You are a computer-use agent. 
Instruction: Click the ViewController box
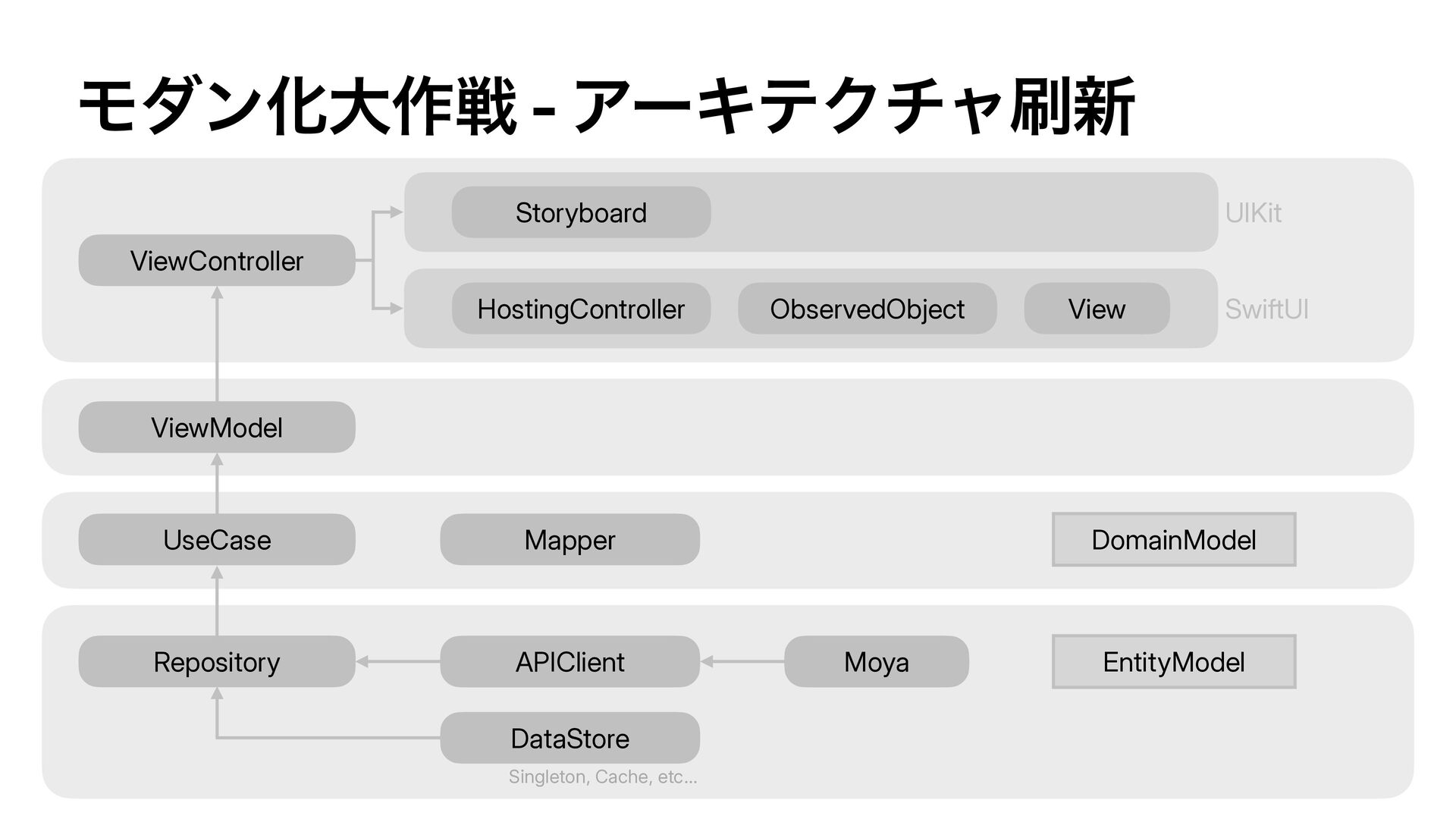click(217, 260)
